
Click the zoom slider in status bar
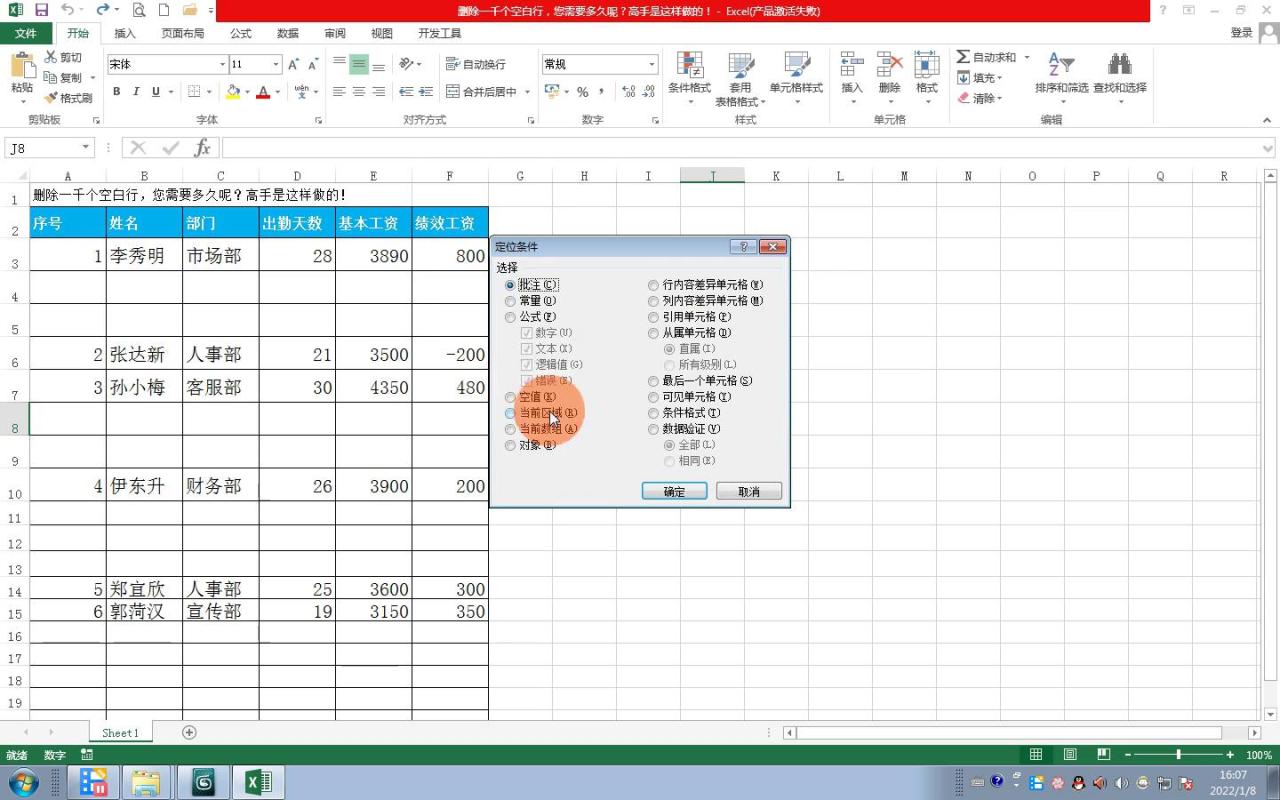(x=1178, y=755)
